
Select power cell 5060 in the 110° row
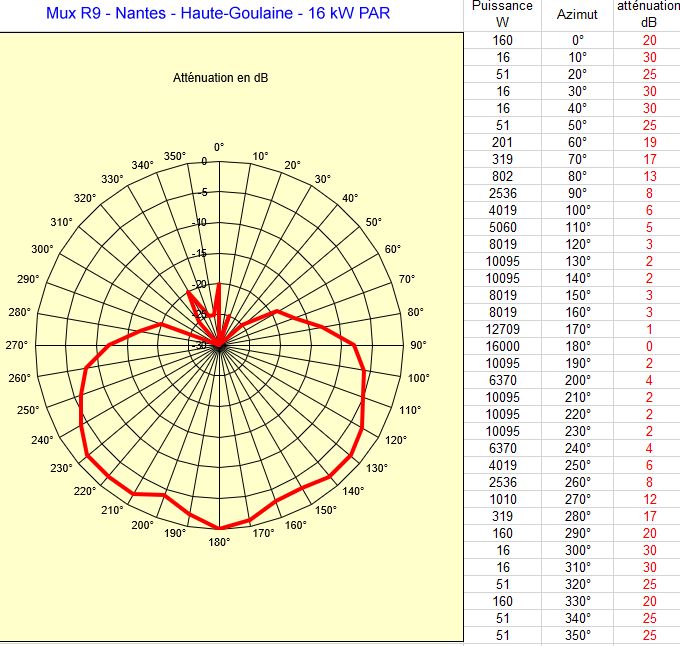503,227
